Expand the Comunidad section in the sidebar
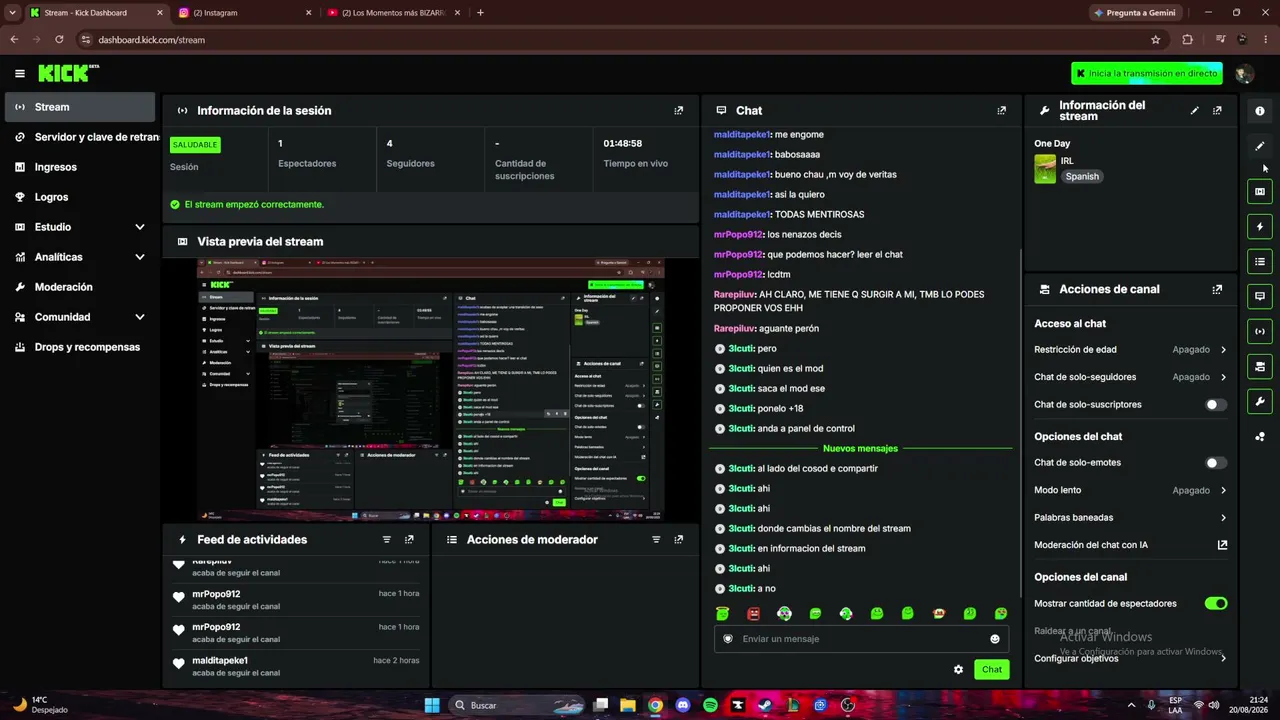This screenshot has width=1280, height=720. click(80, 317)
